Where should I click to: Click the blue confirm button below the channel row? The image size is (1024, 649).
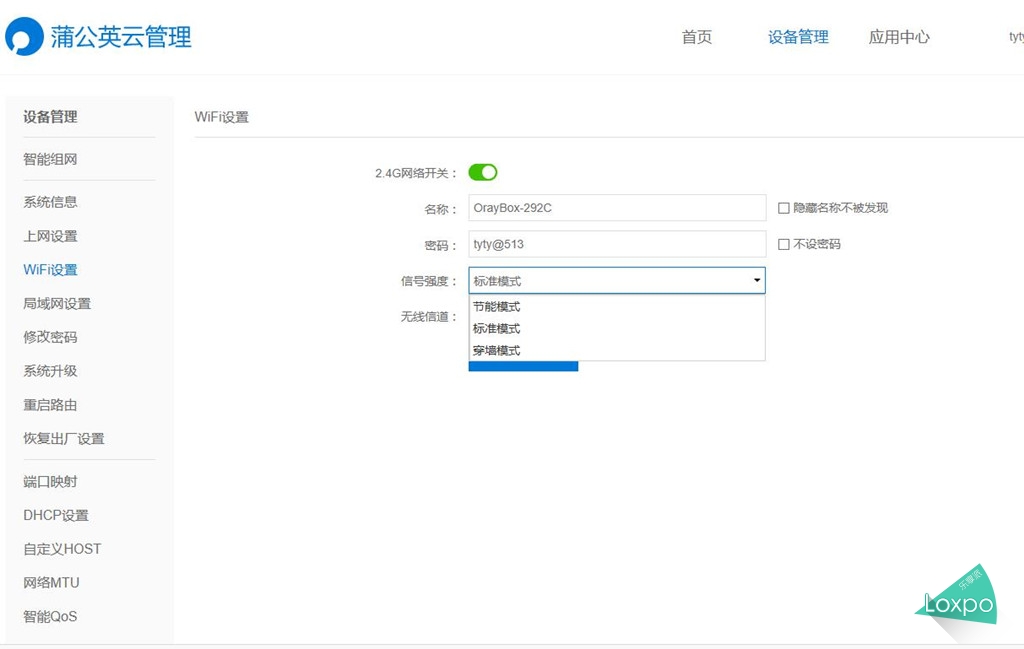(523, 366)
